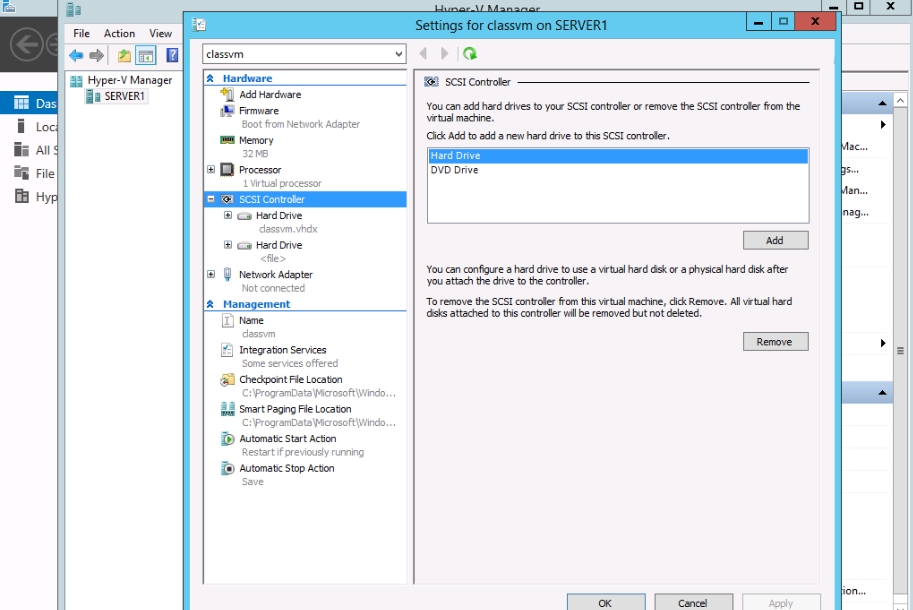Screen dimensions: 913x610
Task: Select Hard Drive in the drive type list
Action: point(618,155)
